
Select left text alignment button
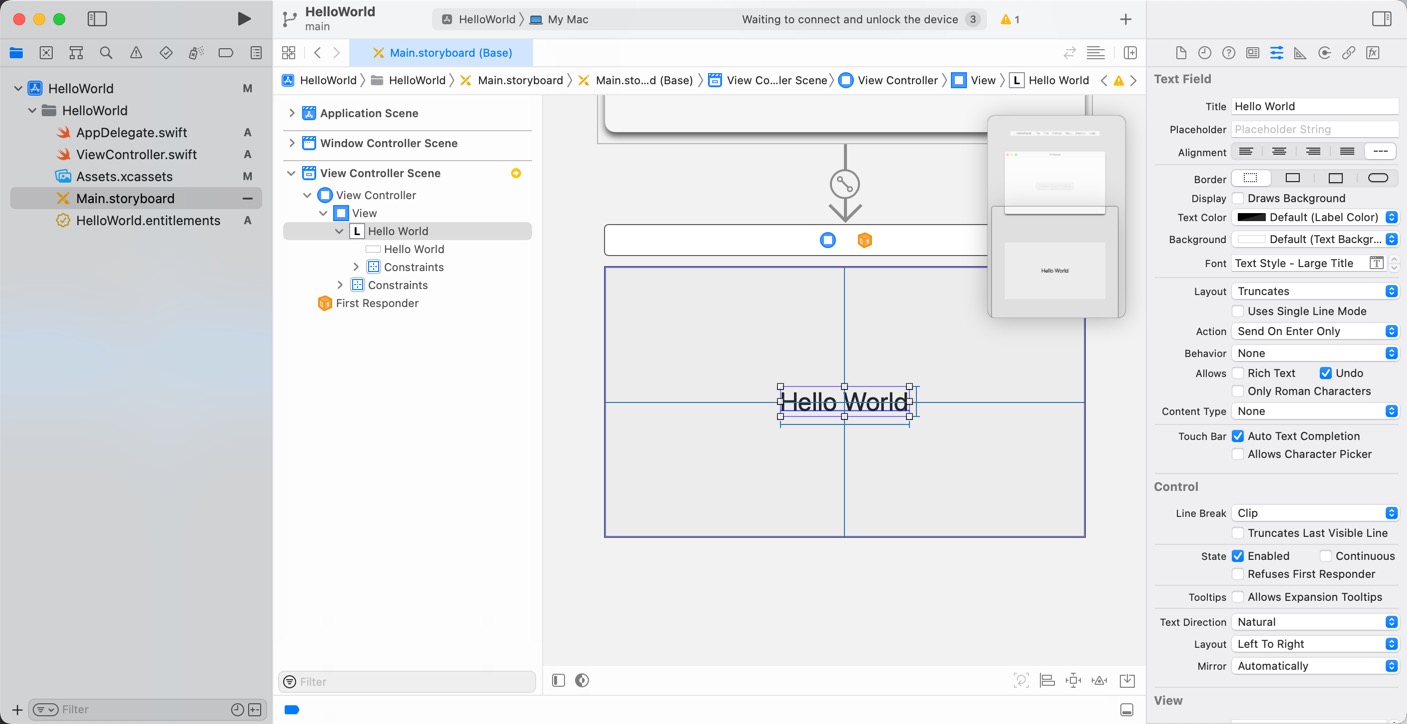1246,152
